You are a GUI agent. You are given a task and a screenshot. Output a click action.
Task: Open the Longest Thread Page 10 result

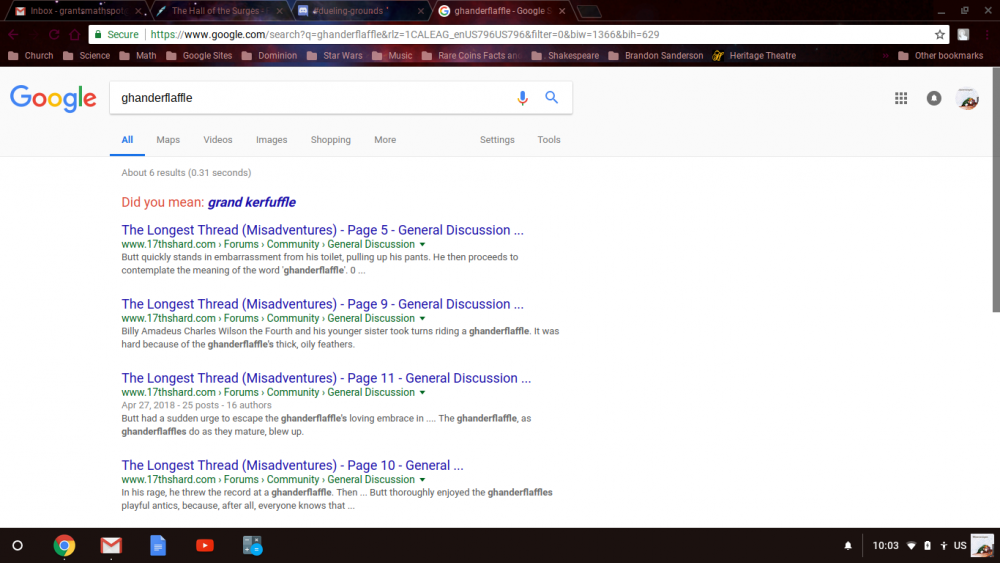tap(292, 465)
